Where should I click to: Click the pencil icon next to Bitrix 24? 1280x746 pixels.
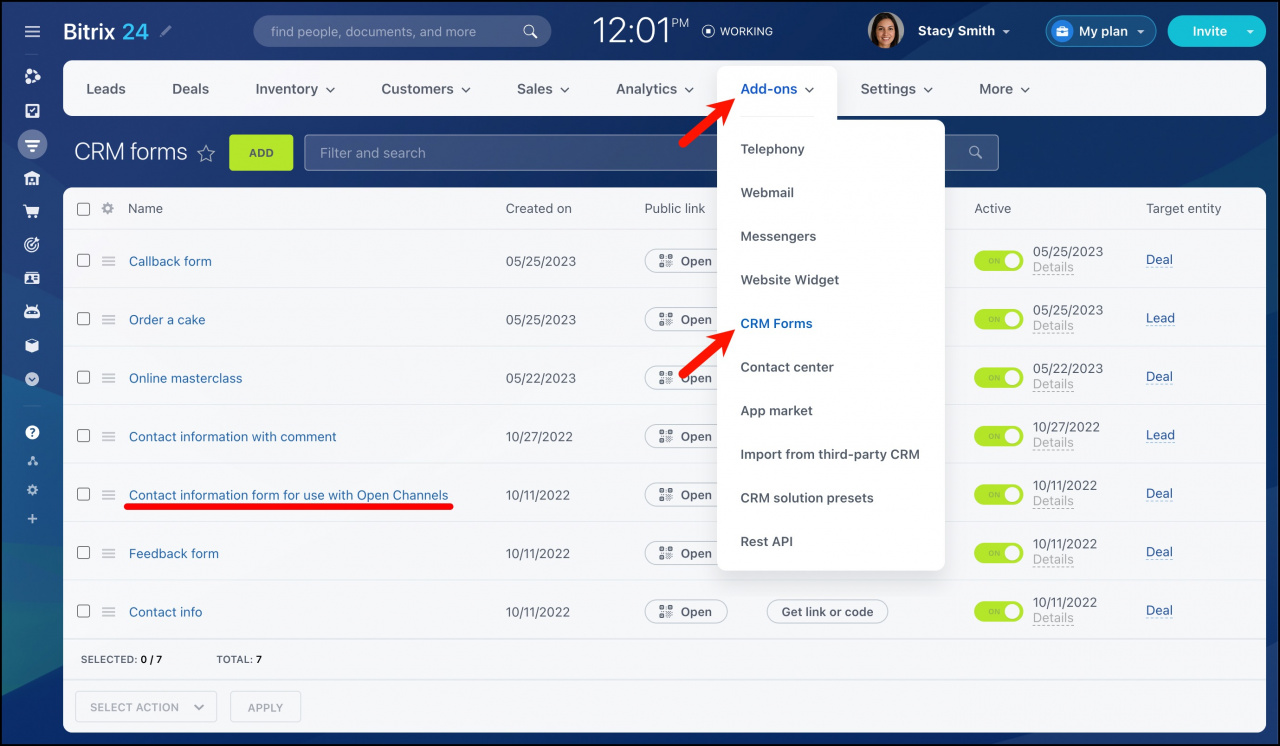coord(166,31)
